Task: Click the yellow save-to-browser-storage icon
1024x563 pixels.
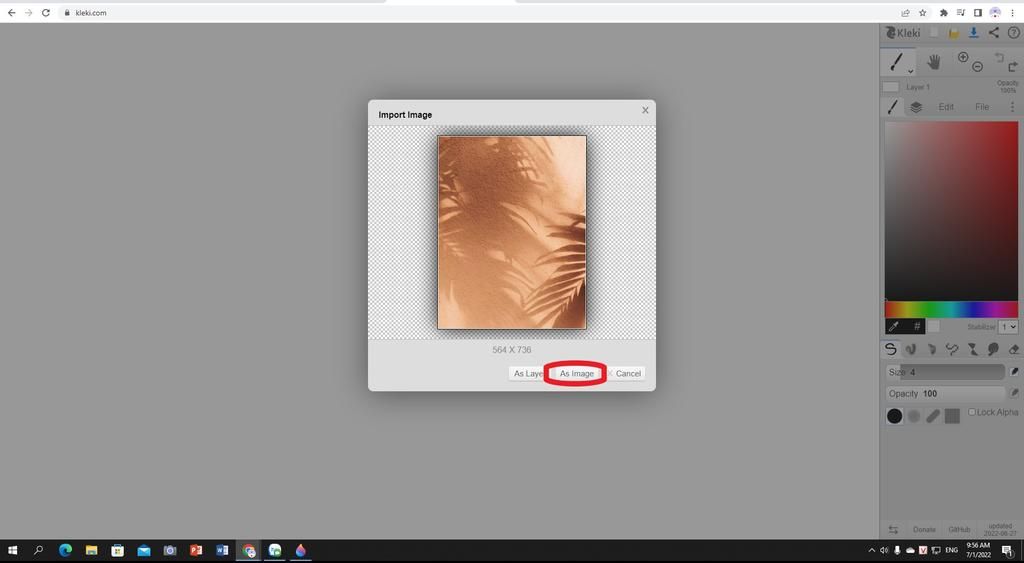Action: (x=954, y=33)
